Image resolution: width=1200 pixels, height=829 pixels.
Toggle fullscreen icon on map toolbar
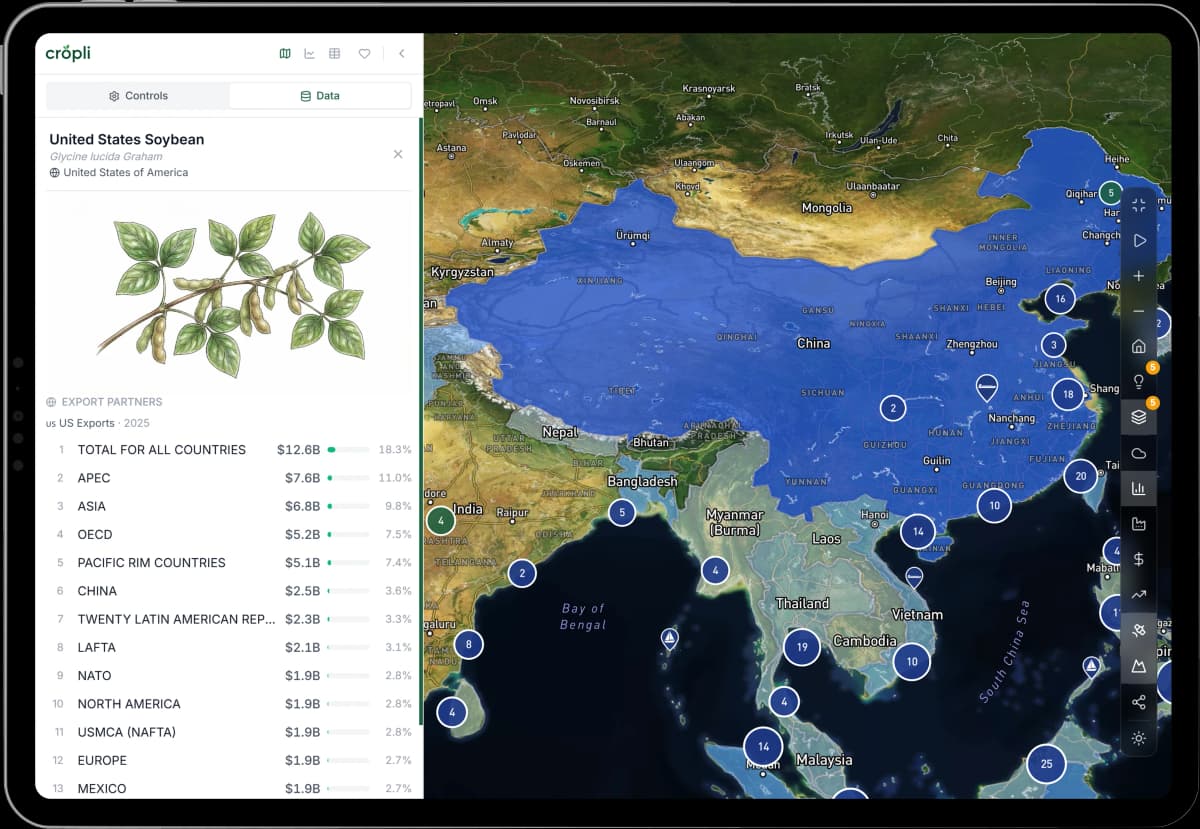(x=1139, y=205)
